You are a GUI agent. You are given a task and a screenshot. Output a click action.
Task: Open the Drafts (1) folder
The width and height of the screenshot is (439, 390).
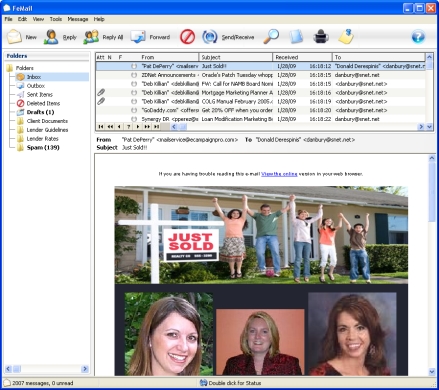40,112
